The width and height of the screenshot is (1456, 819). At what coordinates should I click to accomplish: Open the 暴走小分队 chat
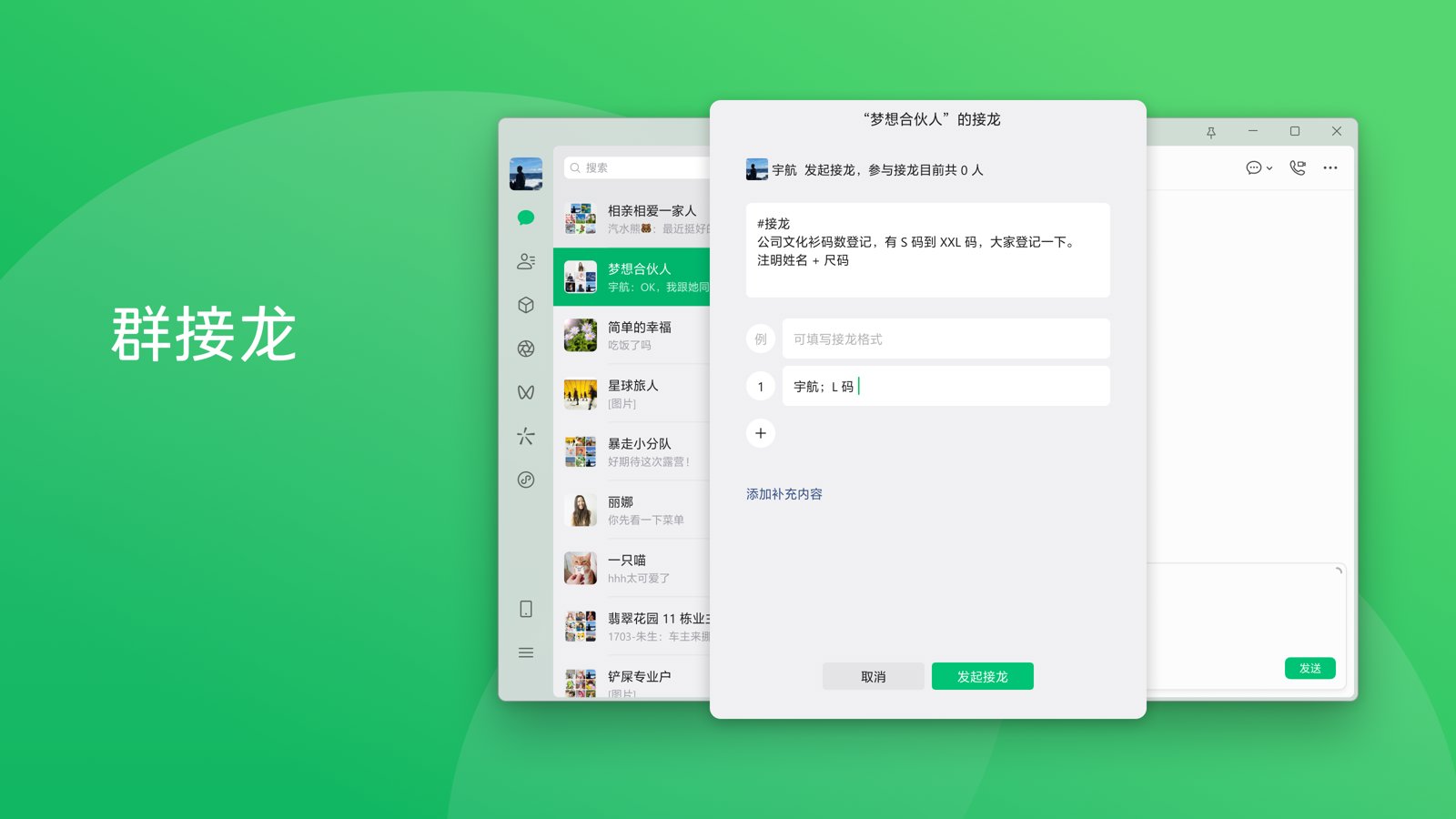[632, 451]
